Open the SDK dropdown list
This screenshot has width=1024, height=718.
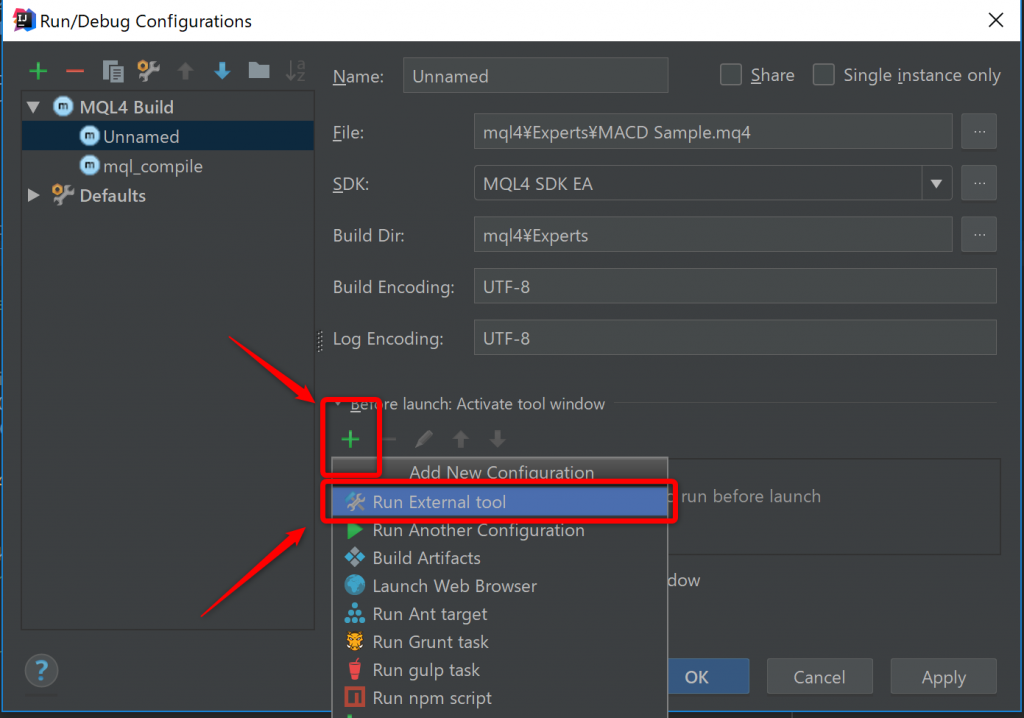936,184
